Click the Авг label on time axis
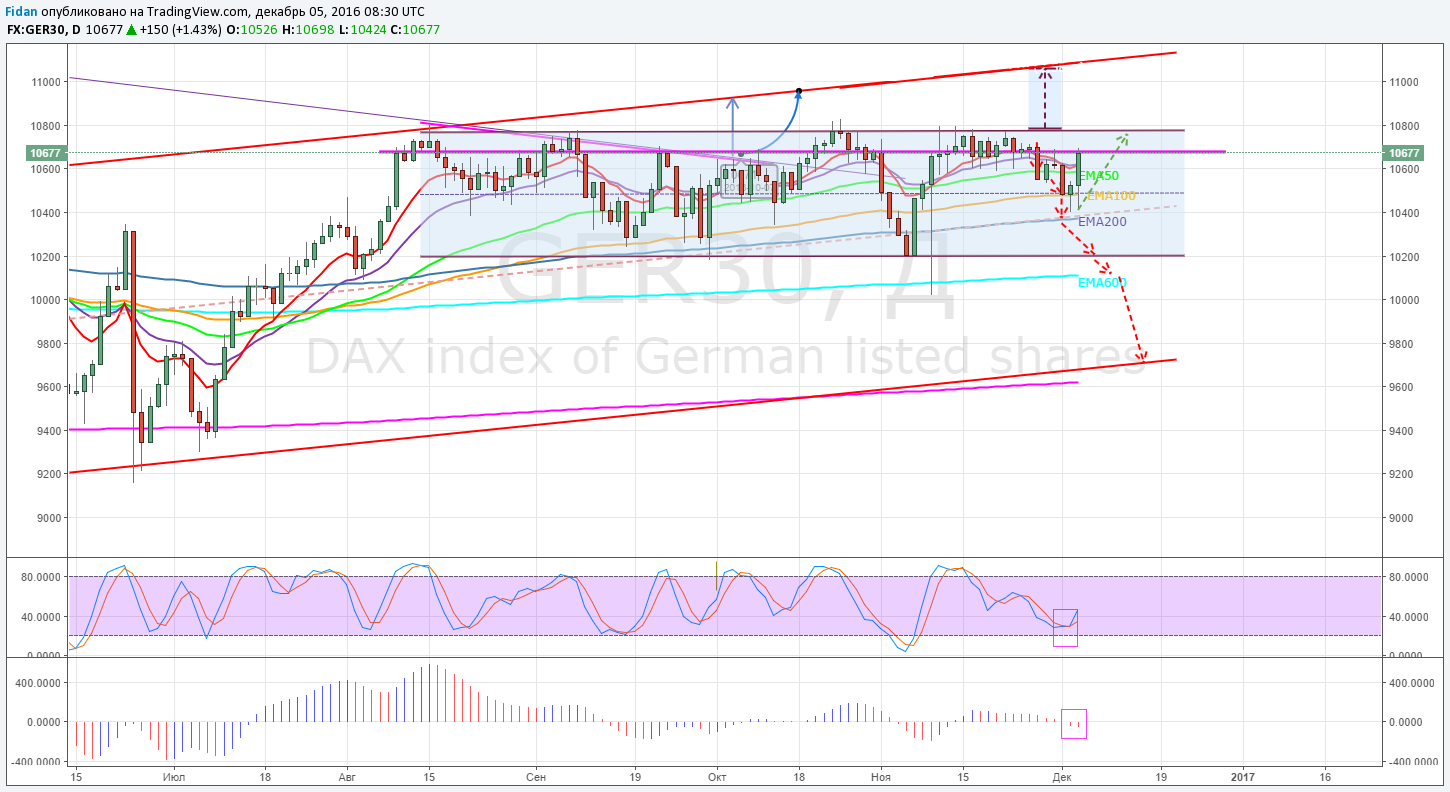 click(x=347, y=776)
